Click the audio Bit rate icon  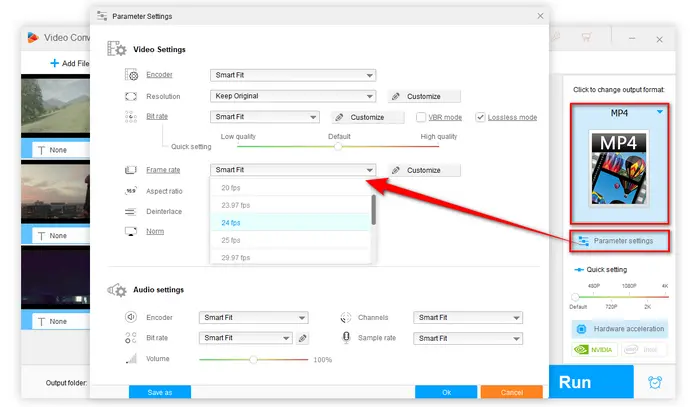pos(131,338)
